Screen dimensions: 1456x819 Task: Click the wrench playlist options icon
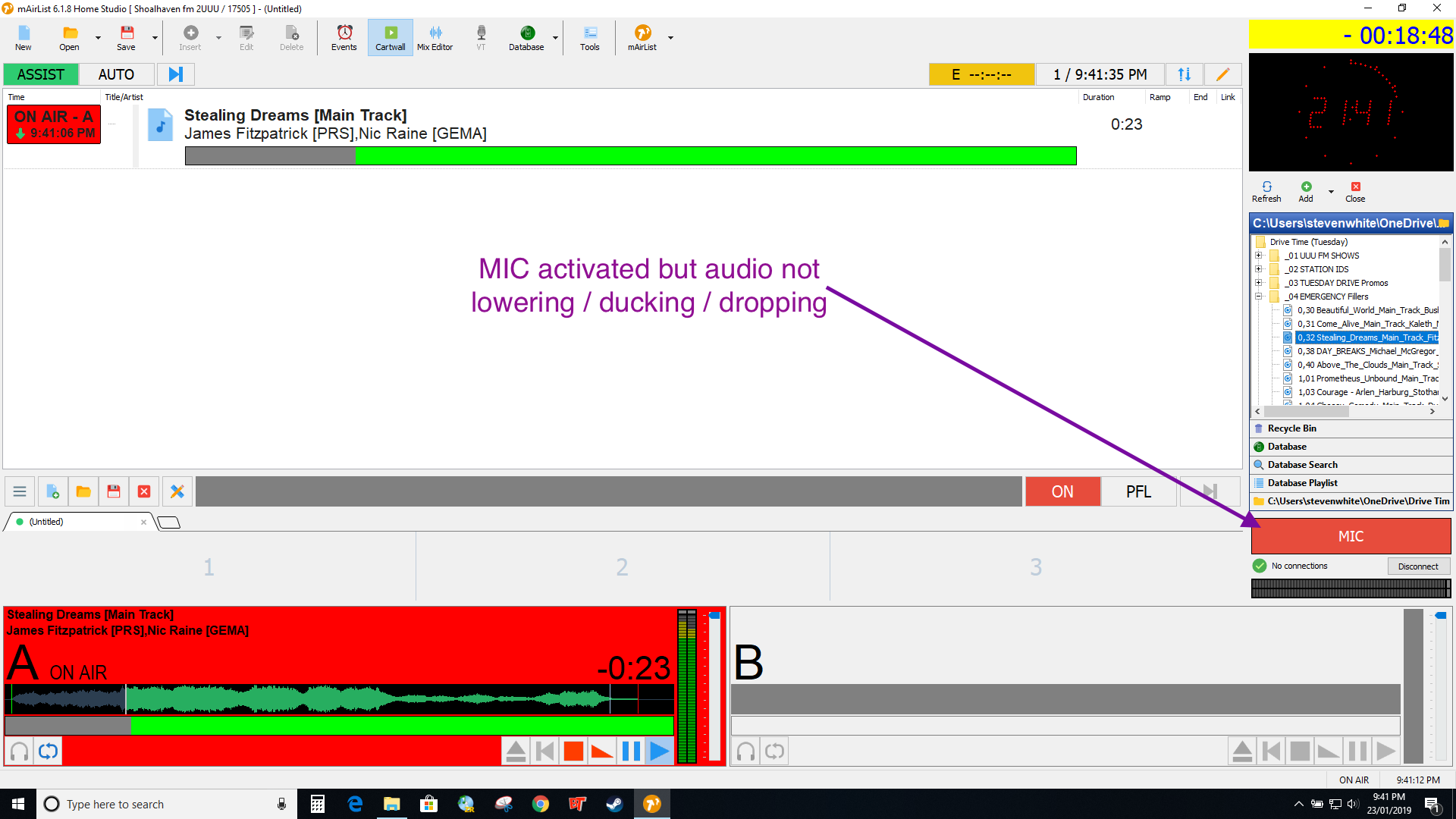pyautogui.click(x=177, y=491)
